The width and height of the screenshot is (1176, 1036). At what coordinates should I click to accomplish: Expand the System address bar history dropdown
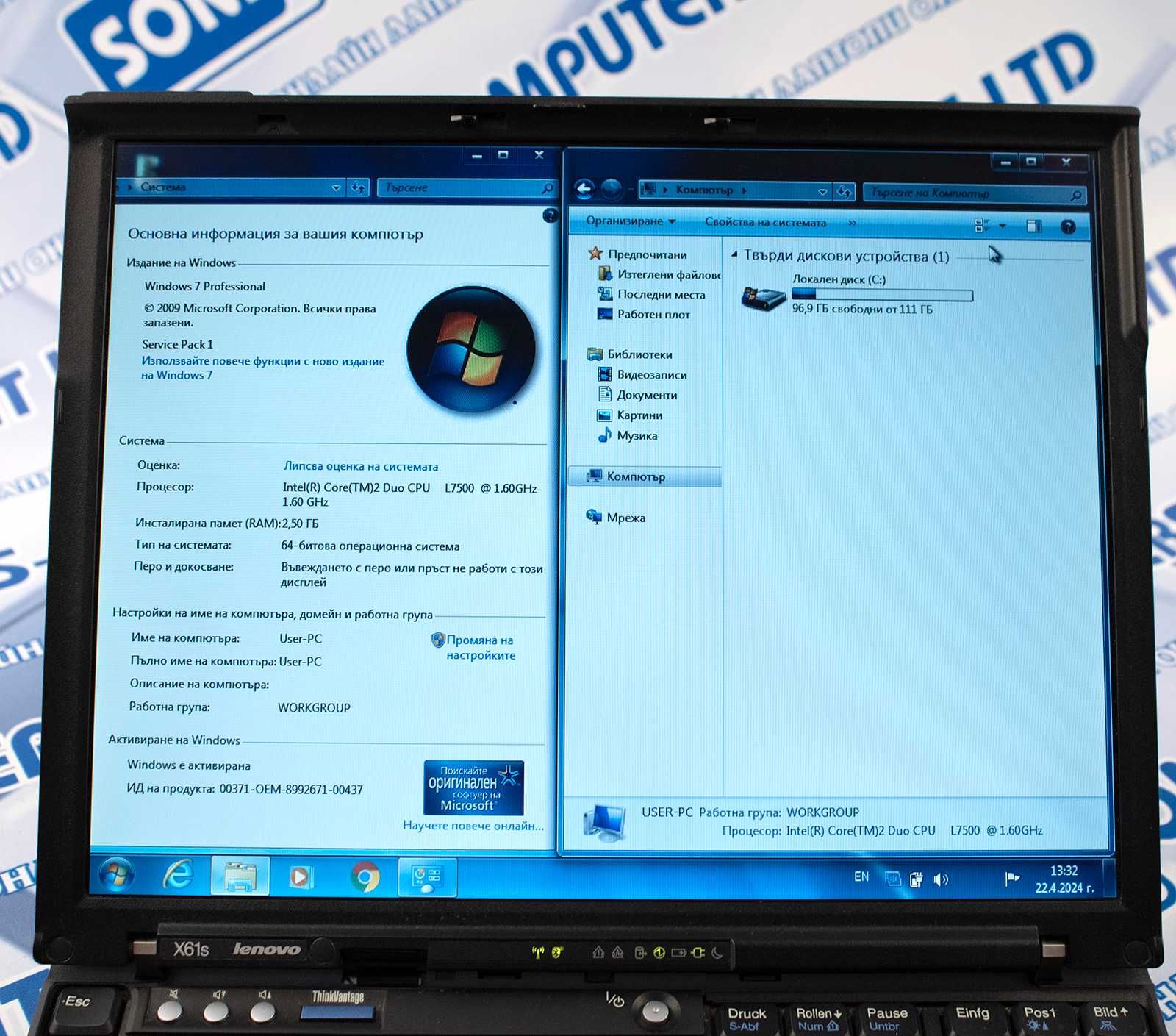336,187
